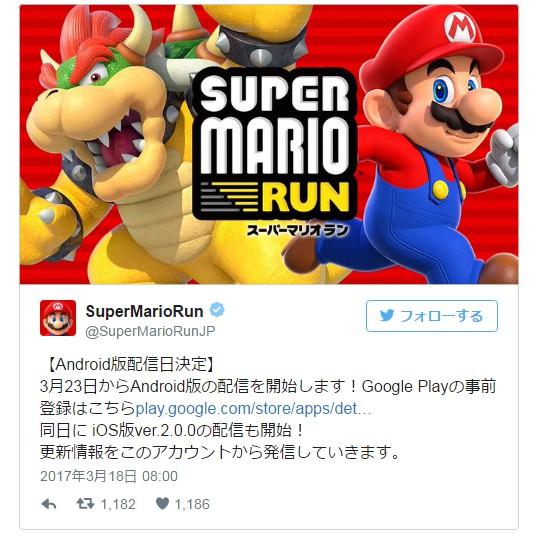Viewport: 550px width, 536px height.
Task: Click the SuperMarioRun profile avatar
Action: (58, 318)
